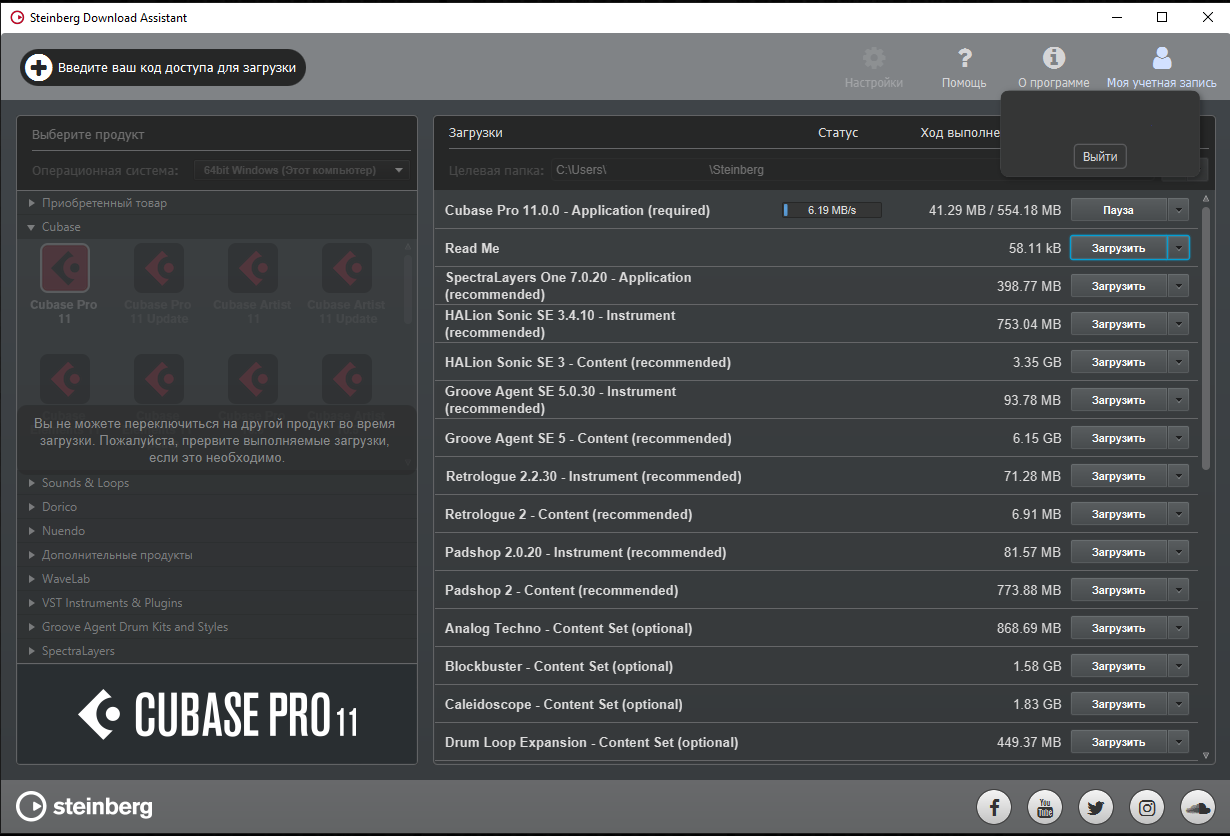This screenshot has height=836, width=1230.
Task: Download Groove Agent SE 5.0.30 Instrument
Action: [1118, 400]
